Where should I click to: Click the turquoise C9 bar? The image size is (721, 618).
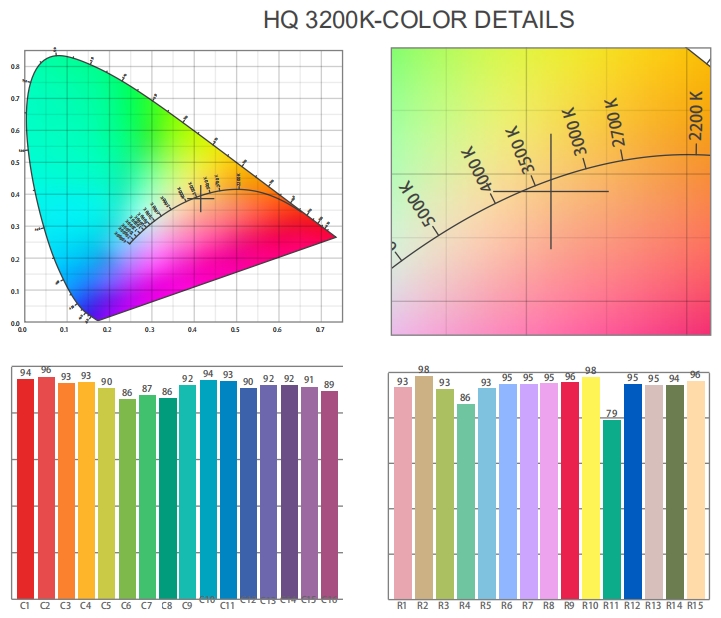pos(187,492)
